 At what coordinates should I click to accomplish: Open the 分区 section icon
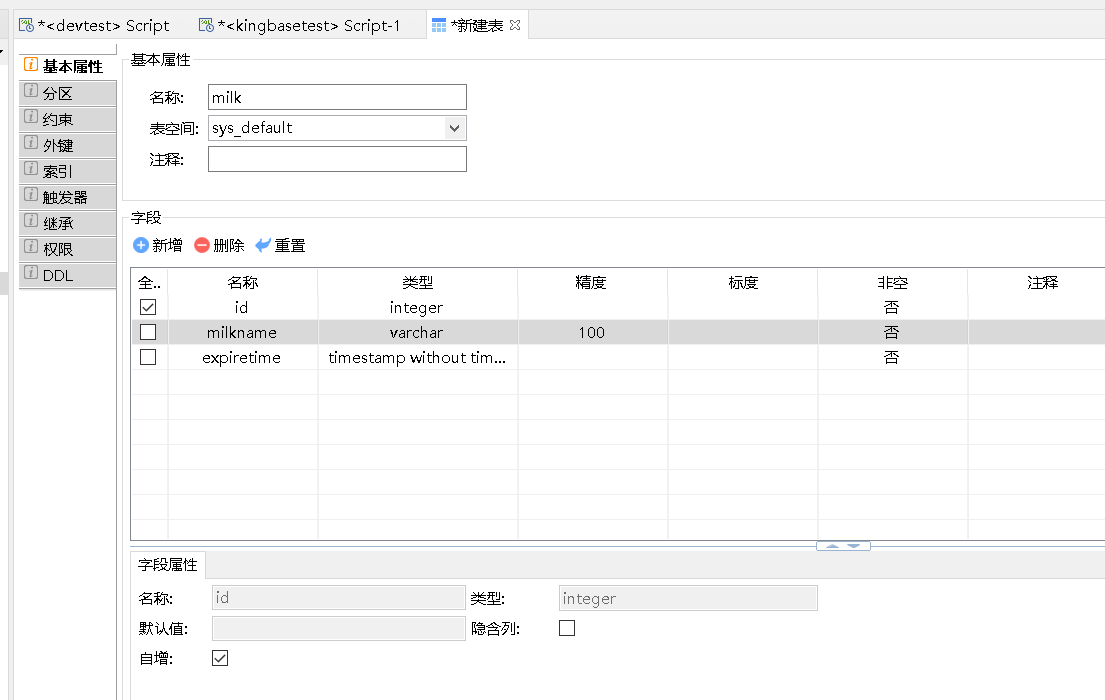pyautogui.click(x=31, y=92)
